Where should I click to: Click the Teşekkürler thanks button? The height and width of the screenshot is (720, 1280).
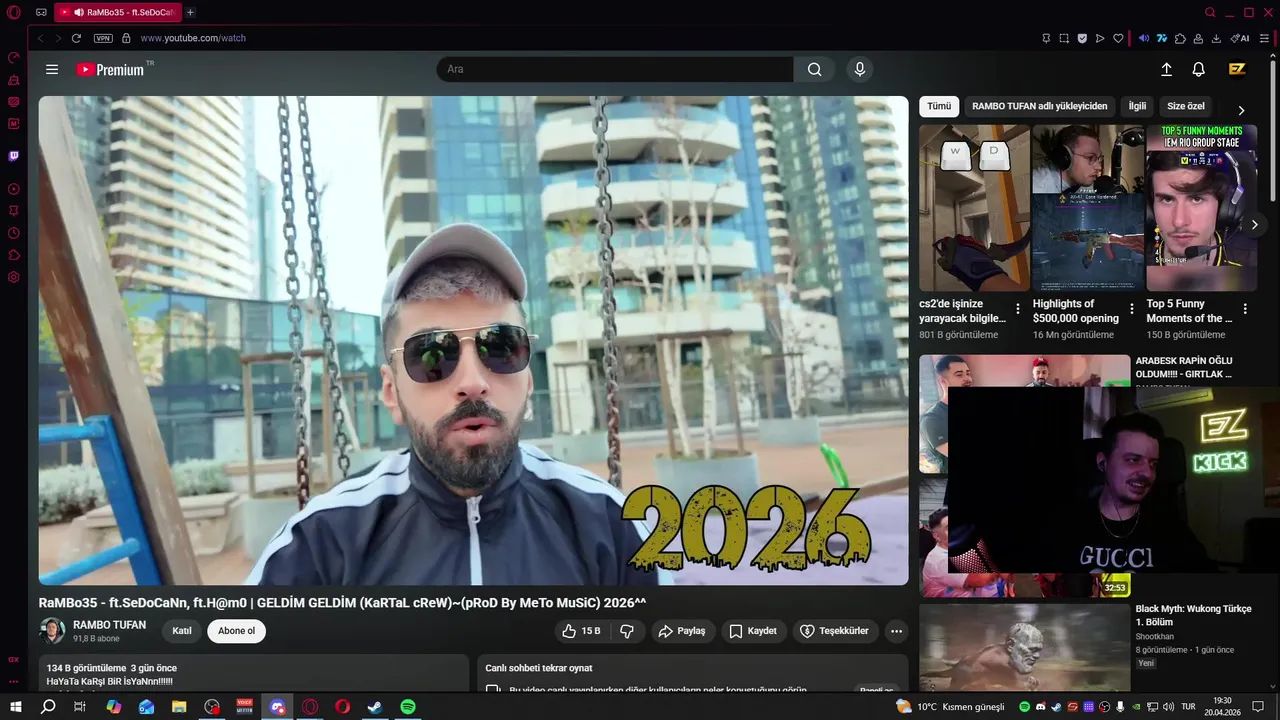click(835, 631)
